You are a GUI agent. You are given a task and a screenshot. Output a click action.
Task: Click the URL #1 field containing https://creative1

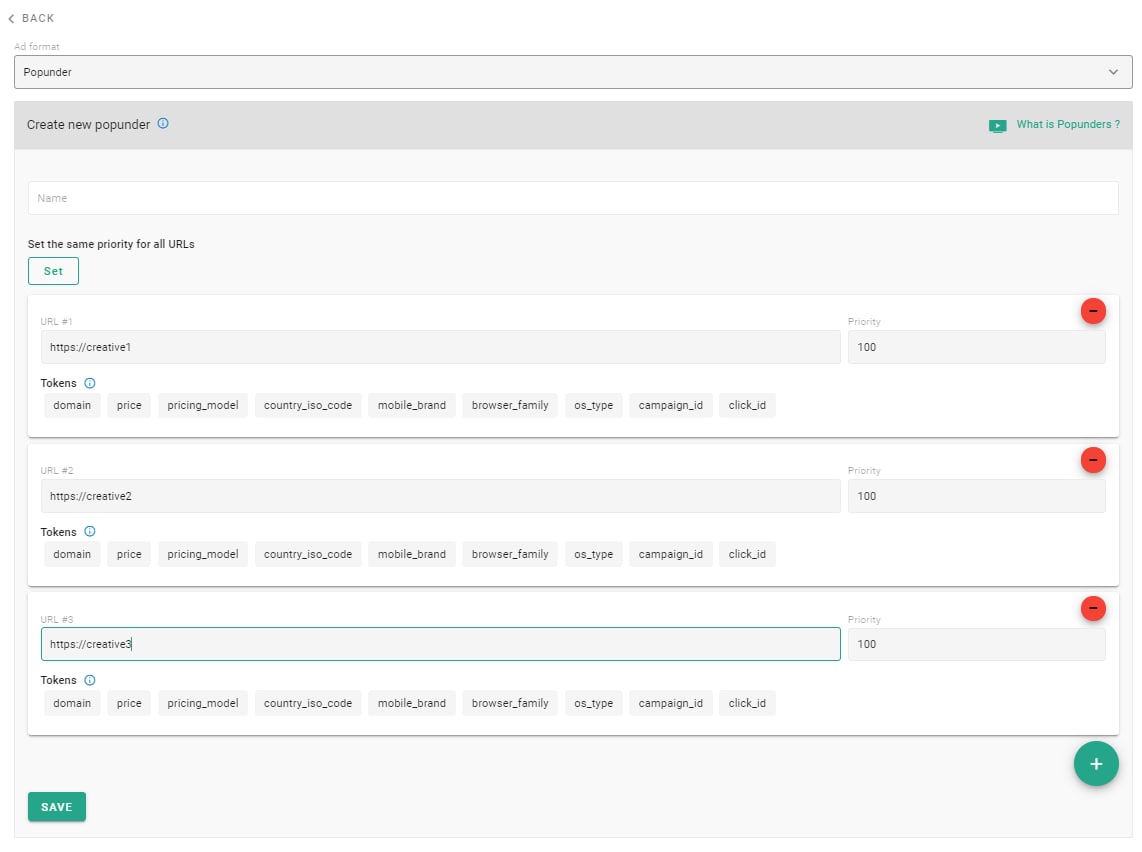(440, 347)
